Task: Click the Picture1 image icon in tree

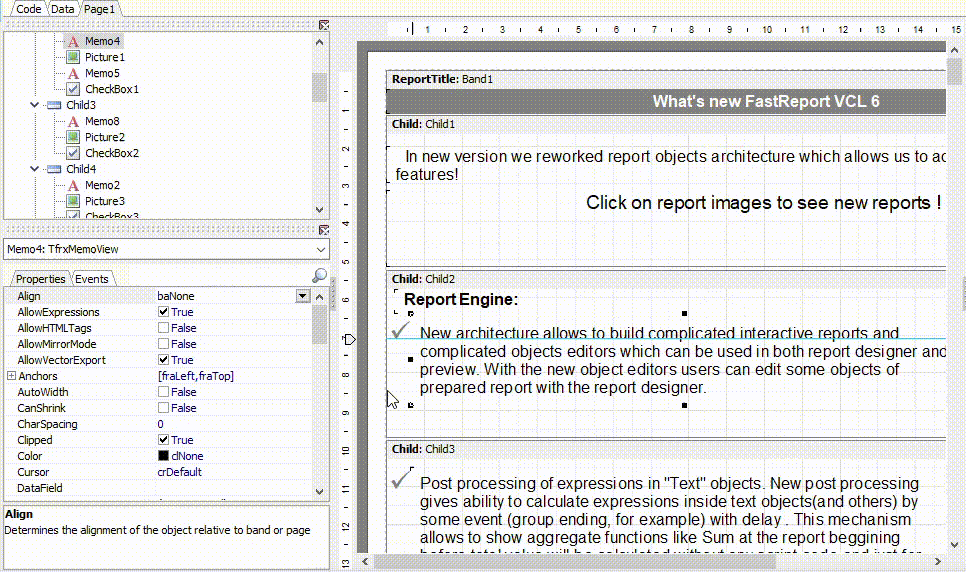Action: coord(73,57)
